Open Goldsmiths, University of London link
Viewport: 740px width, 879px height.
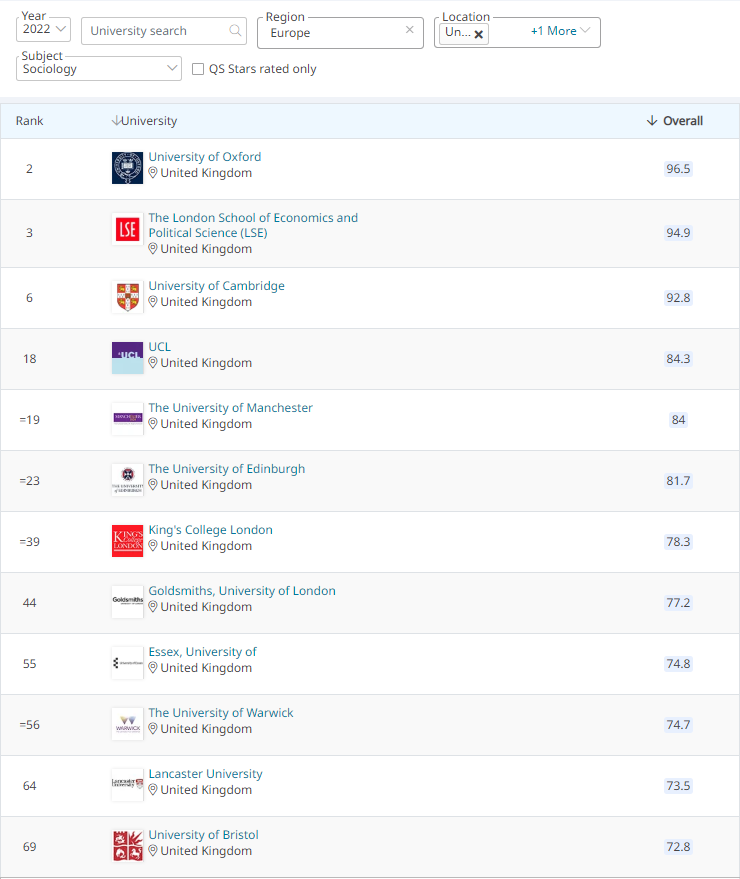[241, 591]
